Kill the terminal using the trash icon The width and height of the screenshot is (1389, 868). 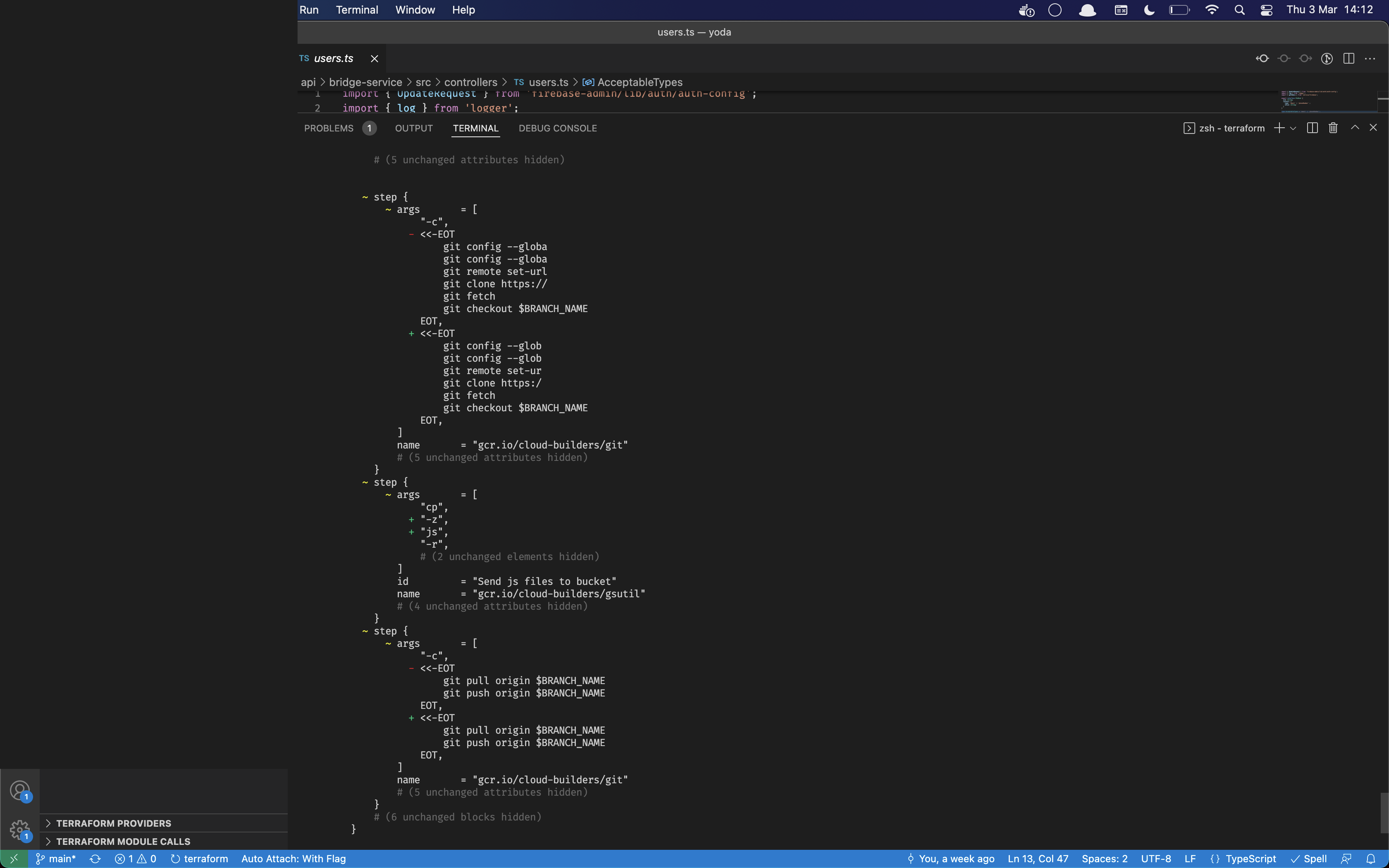(1333, 127)
